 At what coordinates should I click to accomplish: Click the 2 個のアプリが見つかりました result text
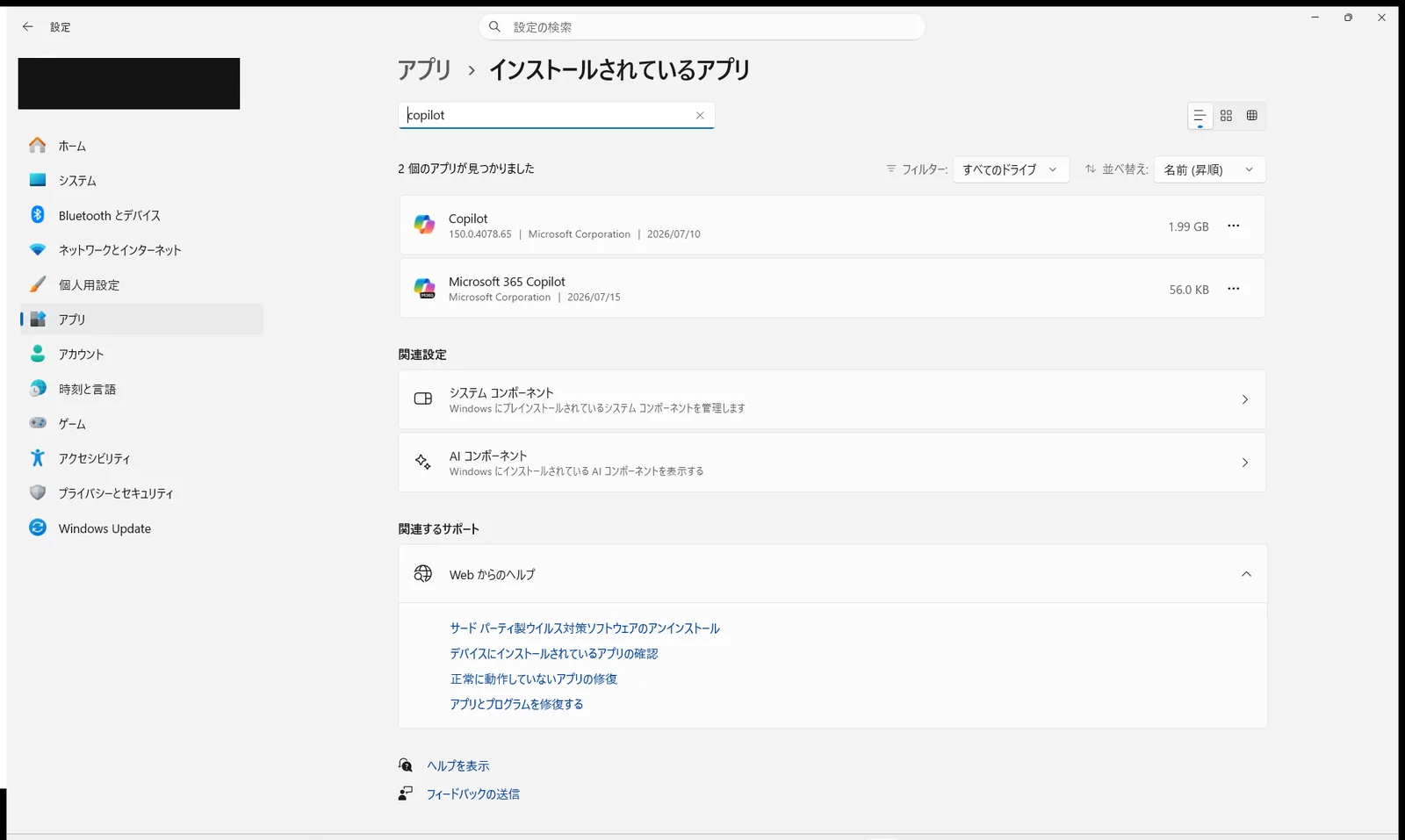(466, 169)
